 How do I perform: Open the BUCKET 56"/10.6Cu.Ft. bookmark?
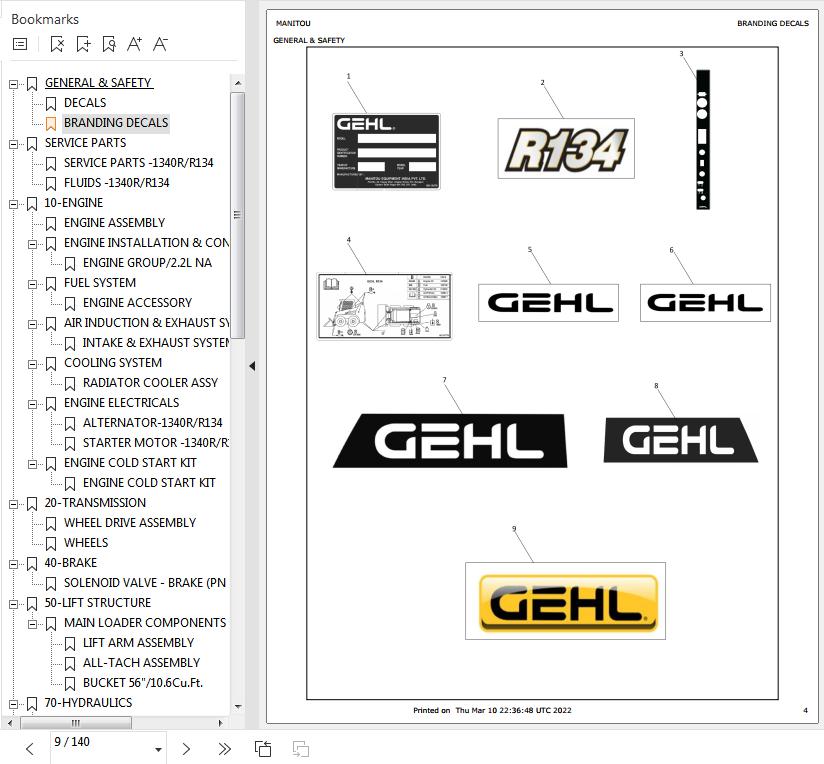tap(142, 683)
